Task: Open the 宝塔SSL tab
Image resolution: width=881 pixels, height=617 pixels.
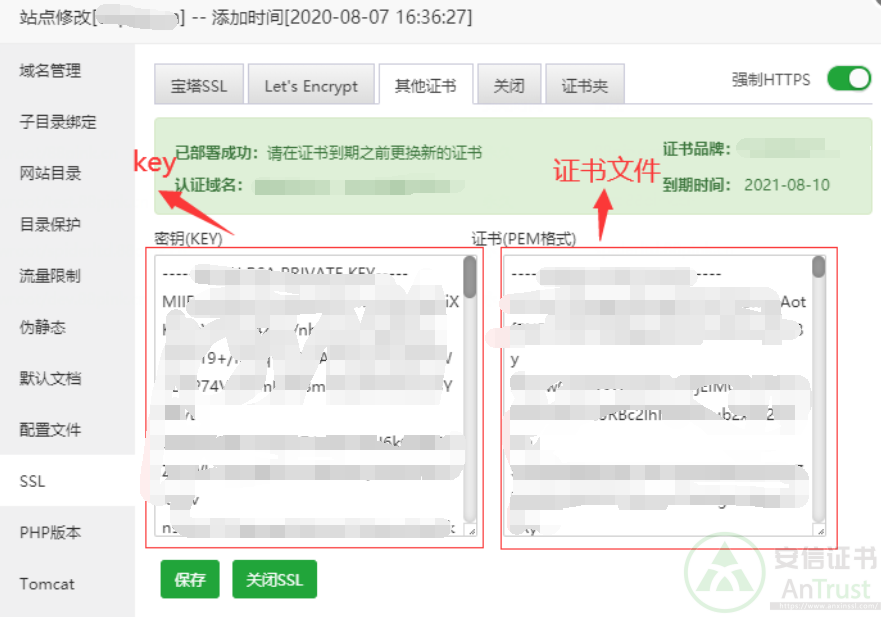Action: [x=198, y=86]
